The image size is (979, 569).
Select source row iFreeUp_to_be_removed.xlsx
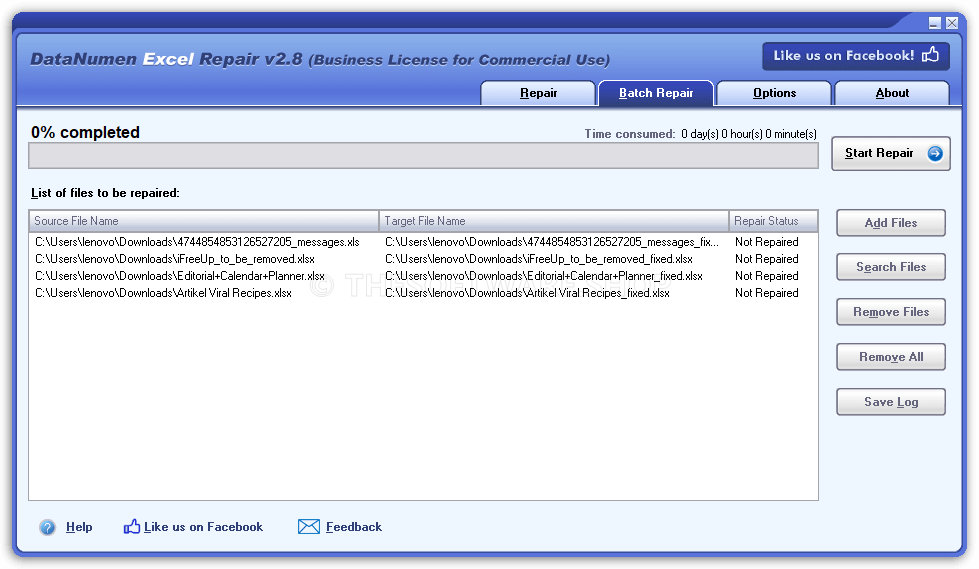[175, 259]
